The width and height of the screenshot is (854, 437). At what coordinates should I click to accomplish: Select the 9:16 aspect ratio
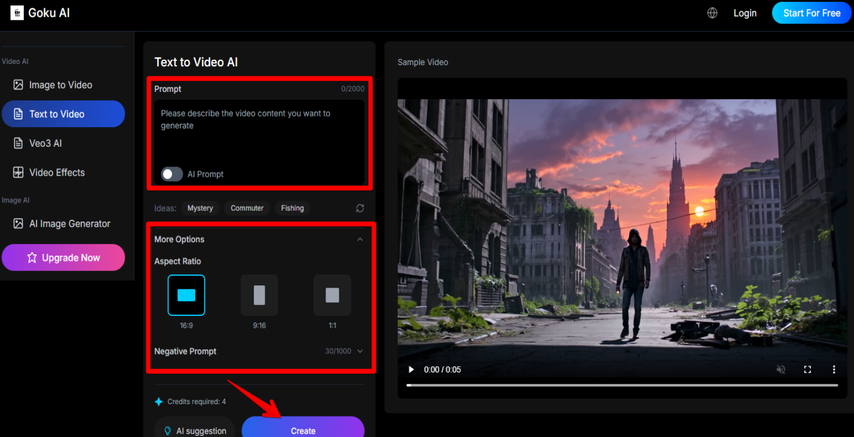click(x=259, y=295)
